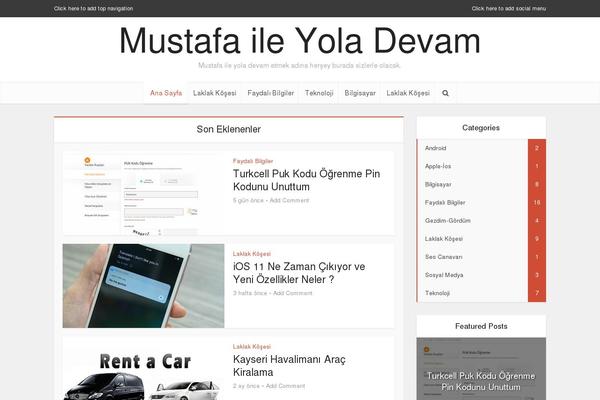Open first Laklak Köşesi menu next to Ana Sayfa
The width and height of the screenshot is (600, 400).
(215, 93)
